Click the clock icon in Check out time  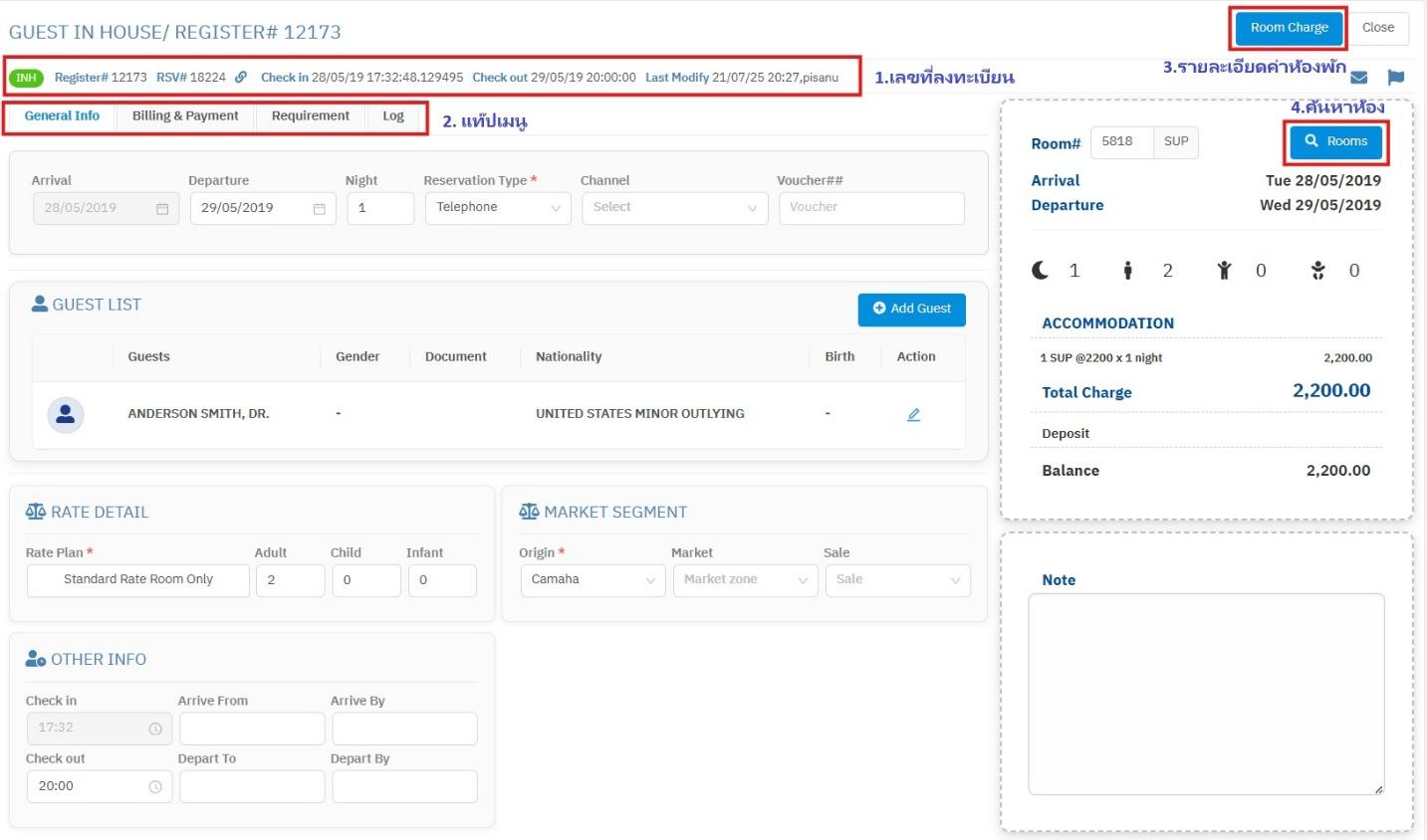(x=155, y=787)
